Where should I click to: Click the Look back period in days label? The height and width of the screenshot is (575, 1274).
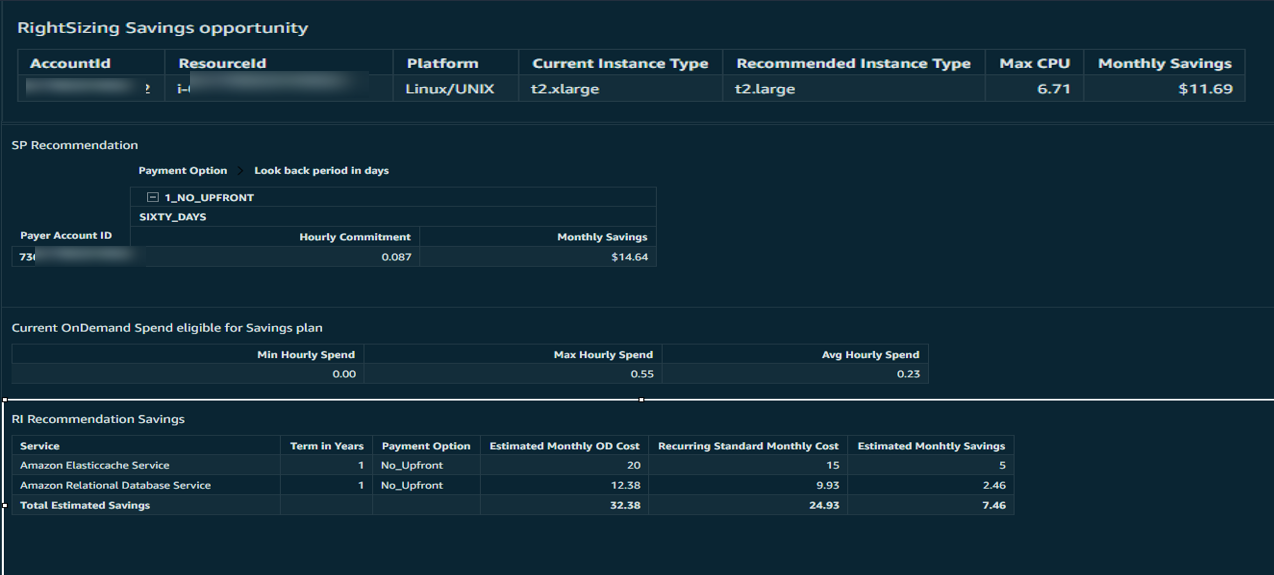click(x=321, y=171)
